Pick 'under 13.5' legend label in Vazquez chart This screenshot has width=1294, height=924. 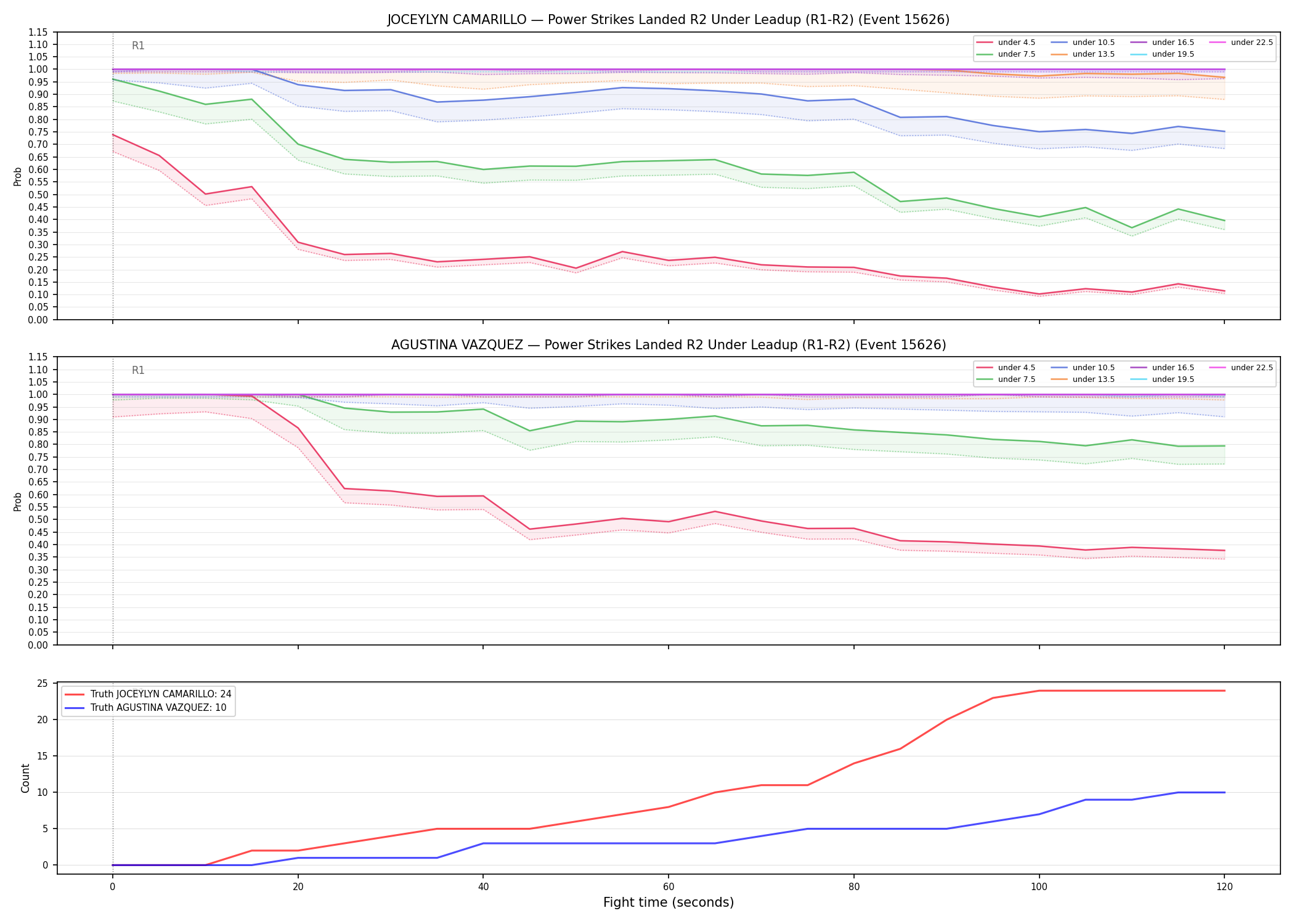(1094, 379)
